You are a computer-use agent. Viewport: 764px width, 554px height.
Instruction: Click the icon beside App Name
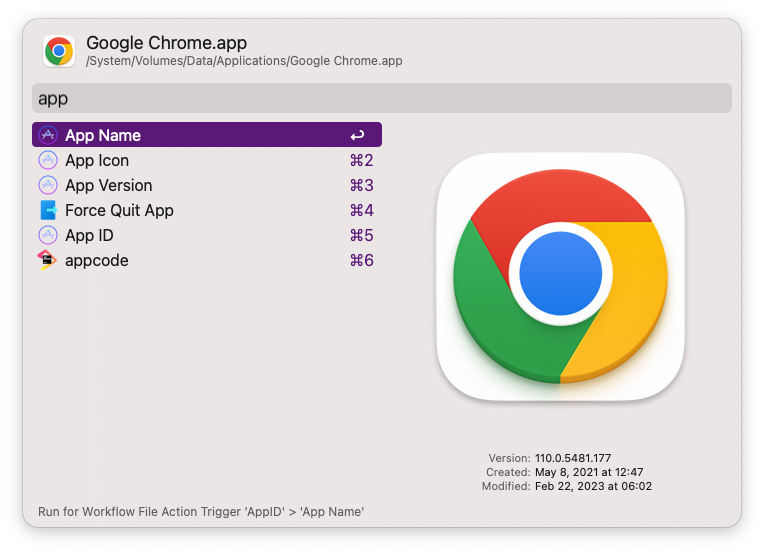click(48, 135)
